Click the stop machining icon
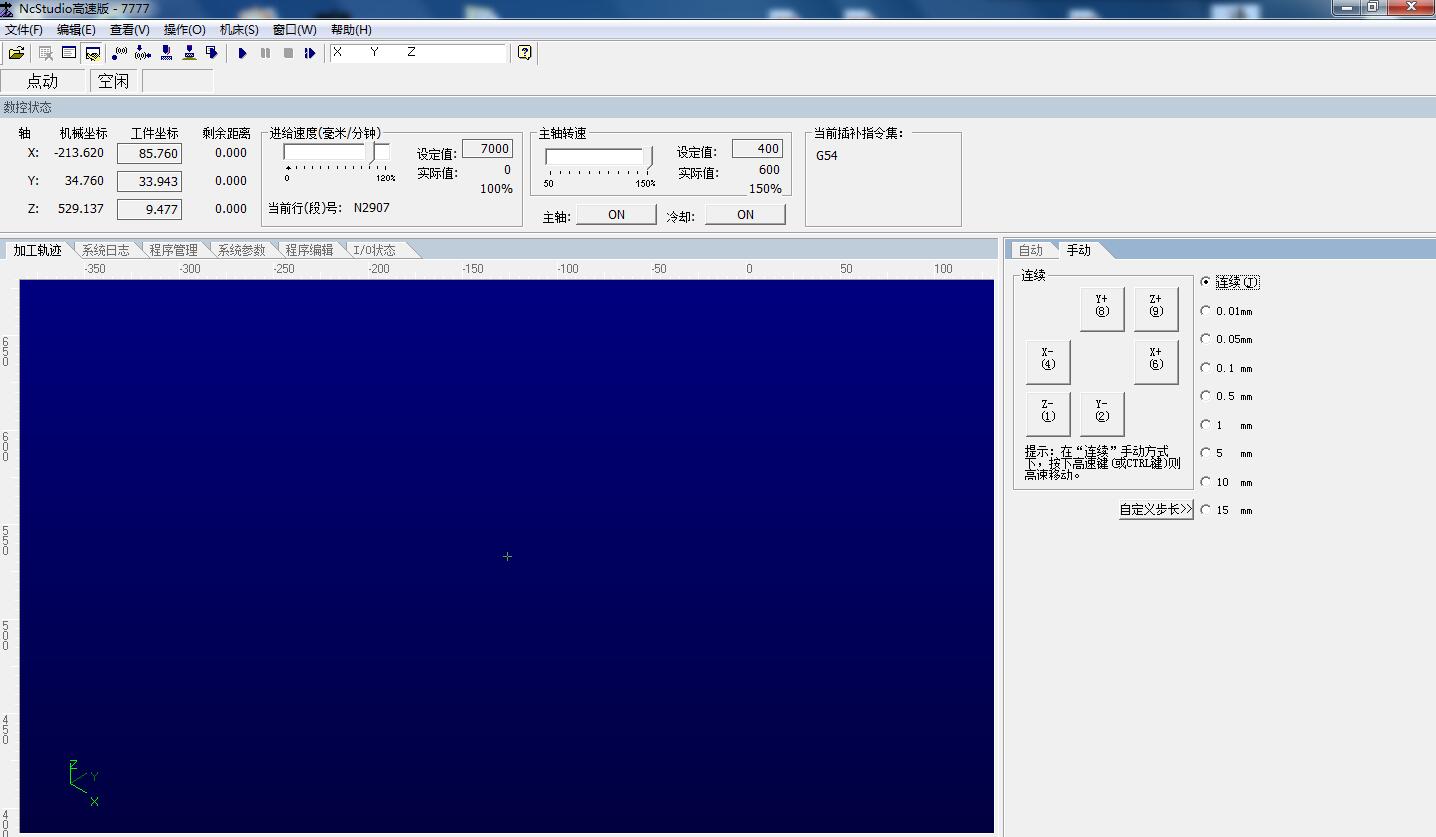This screenshot has height=837, width=1436. [288, 53]
